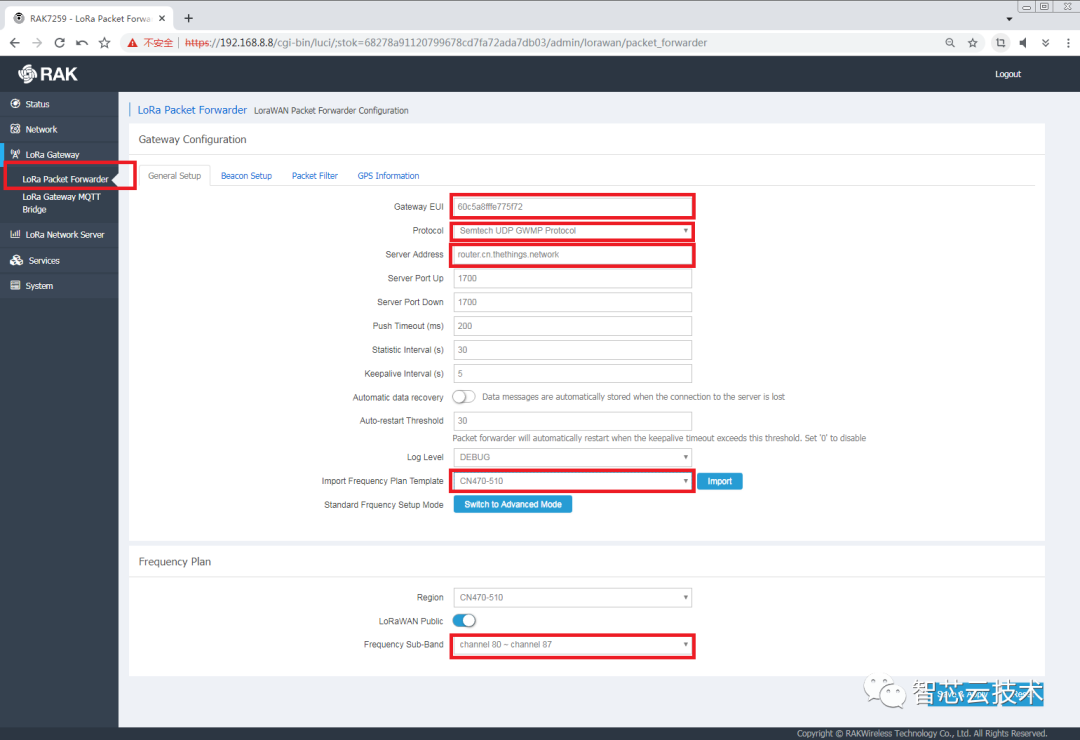The height and width of the screenshot is (740, 1080).
Task: Switch to the Beacon Setup tab
Action: pos(246,176)
